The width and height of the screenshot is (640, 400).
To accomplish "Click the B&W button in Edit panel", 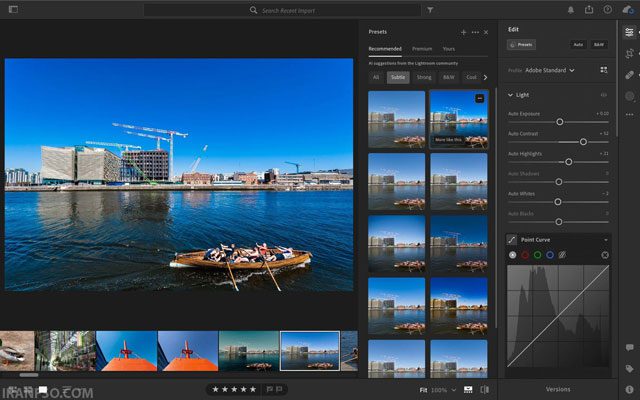I will (598, 44).
